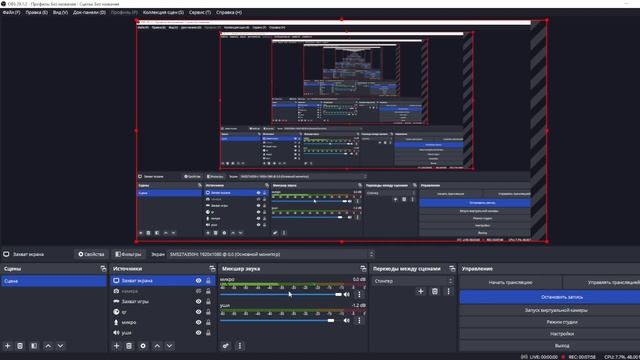Image resolution: width=640 pixels, height=360 pixels.
Task: Undock the Сцены panel
Action: tap(103, 269)
